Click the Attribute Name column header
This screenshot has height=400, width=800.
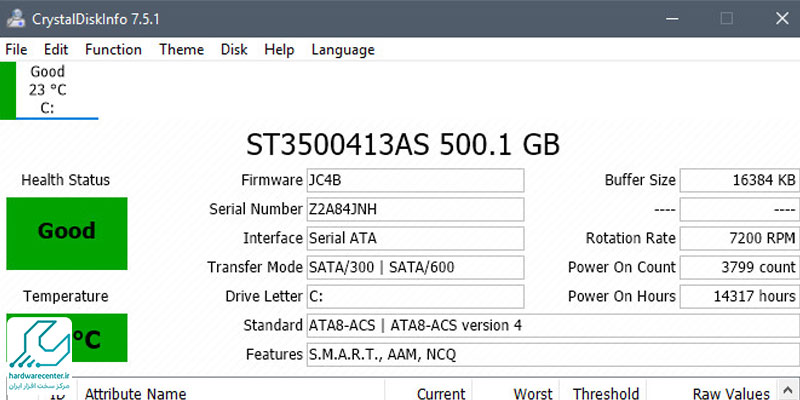coord(135,393)
